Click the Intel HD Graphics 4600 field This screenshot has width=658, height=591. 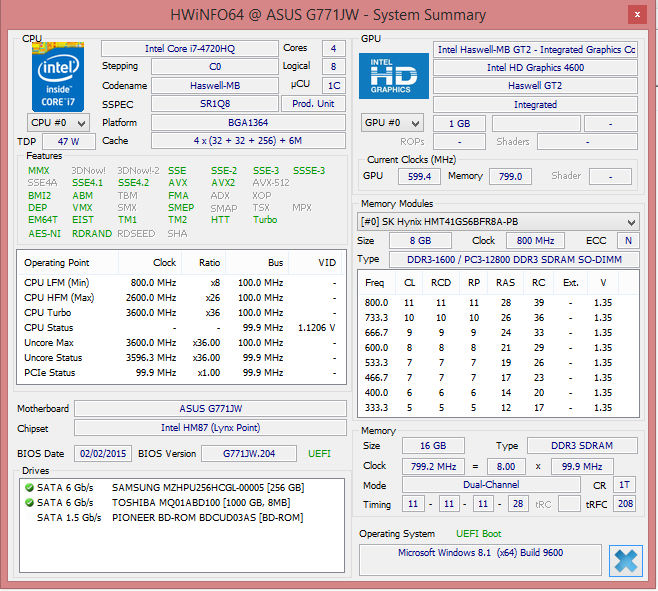535,68
